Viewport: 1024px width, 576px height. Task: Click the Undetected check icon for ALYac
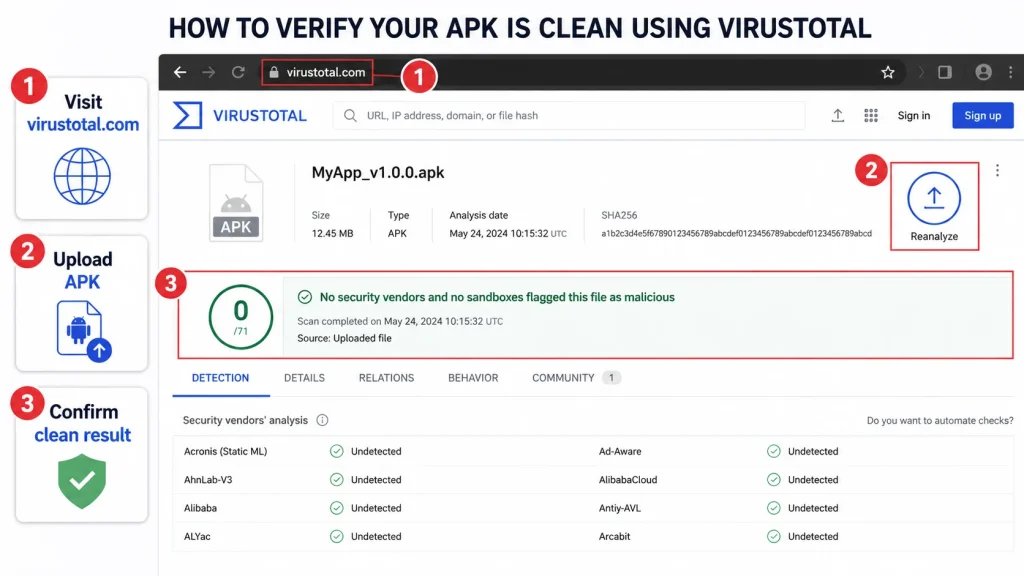point(336,536)
